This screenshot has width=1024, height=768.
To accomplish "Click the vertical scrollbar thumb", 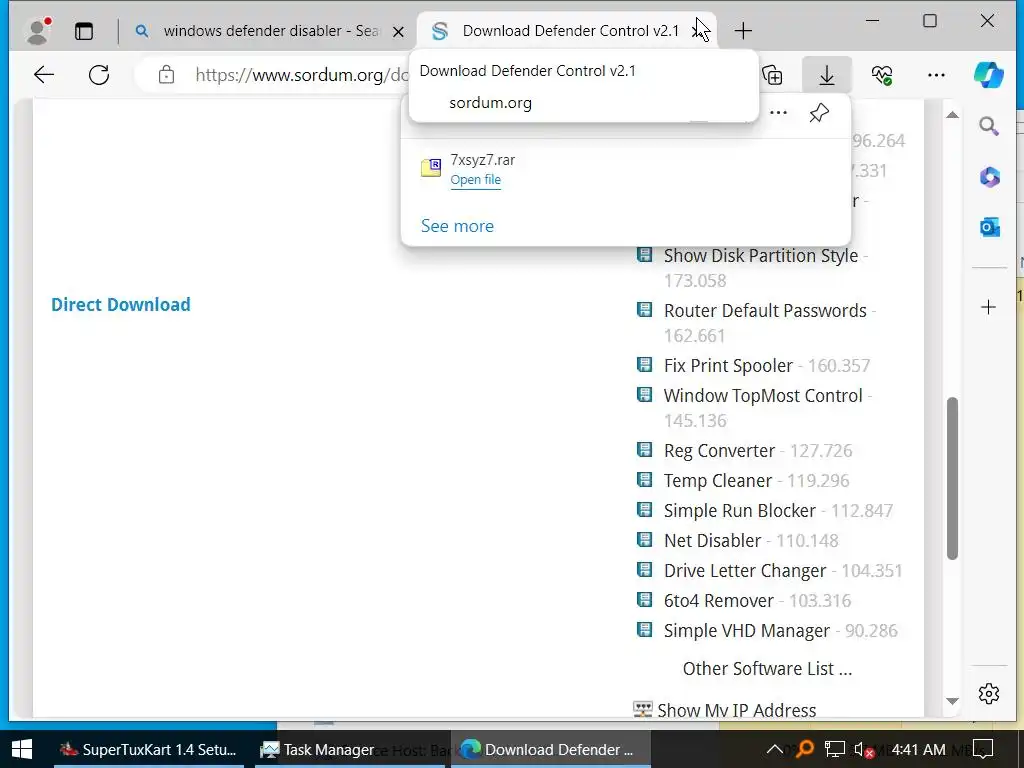I will tap(952, 478).
